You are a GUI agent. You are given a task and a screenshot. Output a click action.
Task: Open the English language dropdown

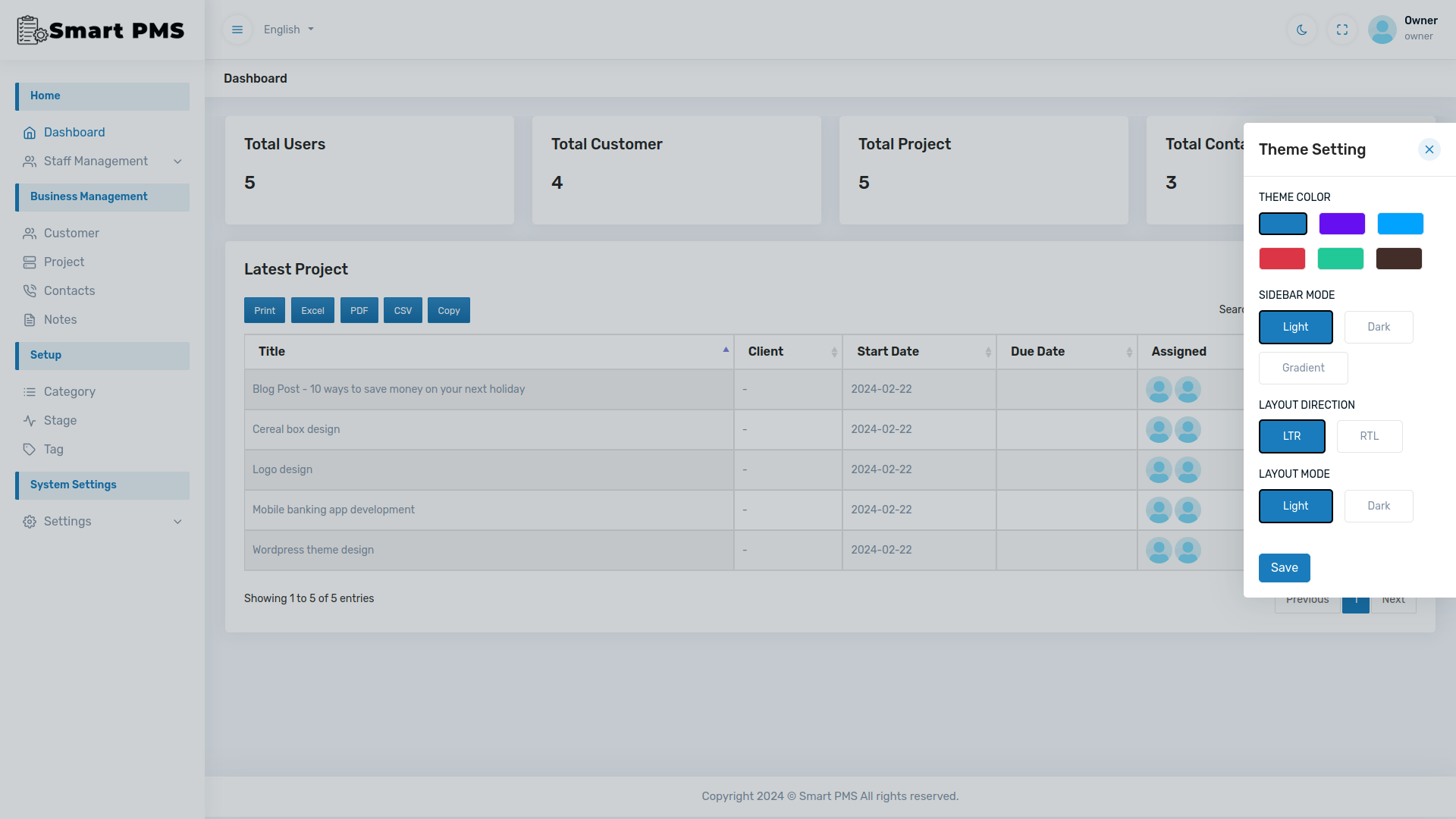(x=287, y=29)
